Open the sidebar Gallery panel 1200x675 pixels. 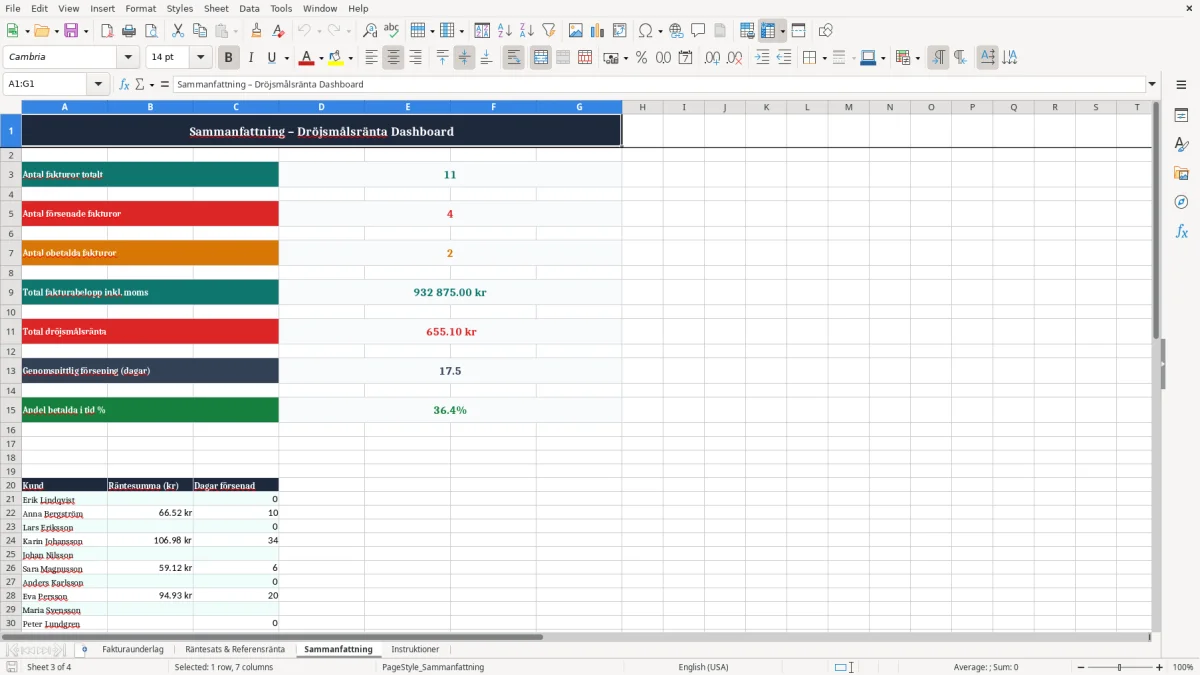click(x=1181, y=173)
